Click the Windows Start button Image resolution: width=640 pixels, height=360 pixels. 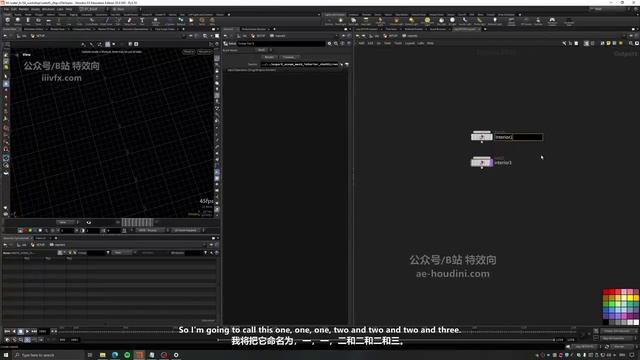pos(6,355)
